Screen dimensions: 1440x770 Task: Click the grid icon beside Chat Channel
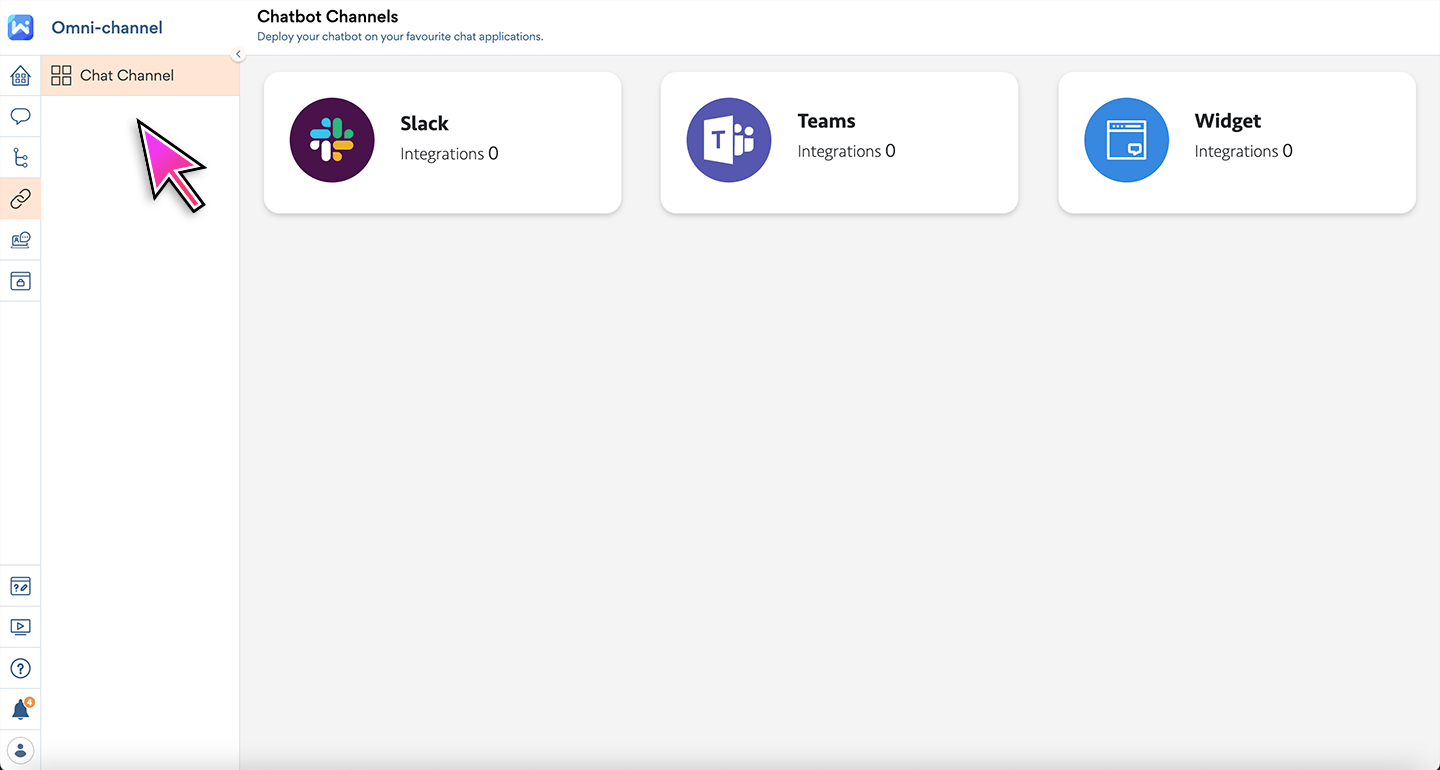61,75
